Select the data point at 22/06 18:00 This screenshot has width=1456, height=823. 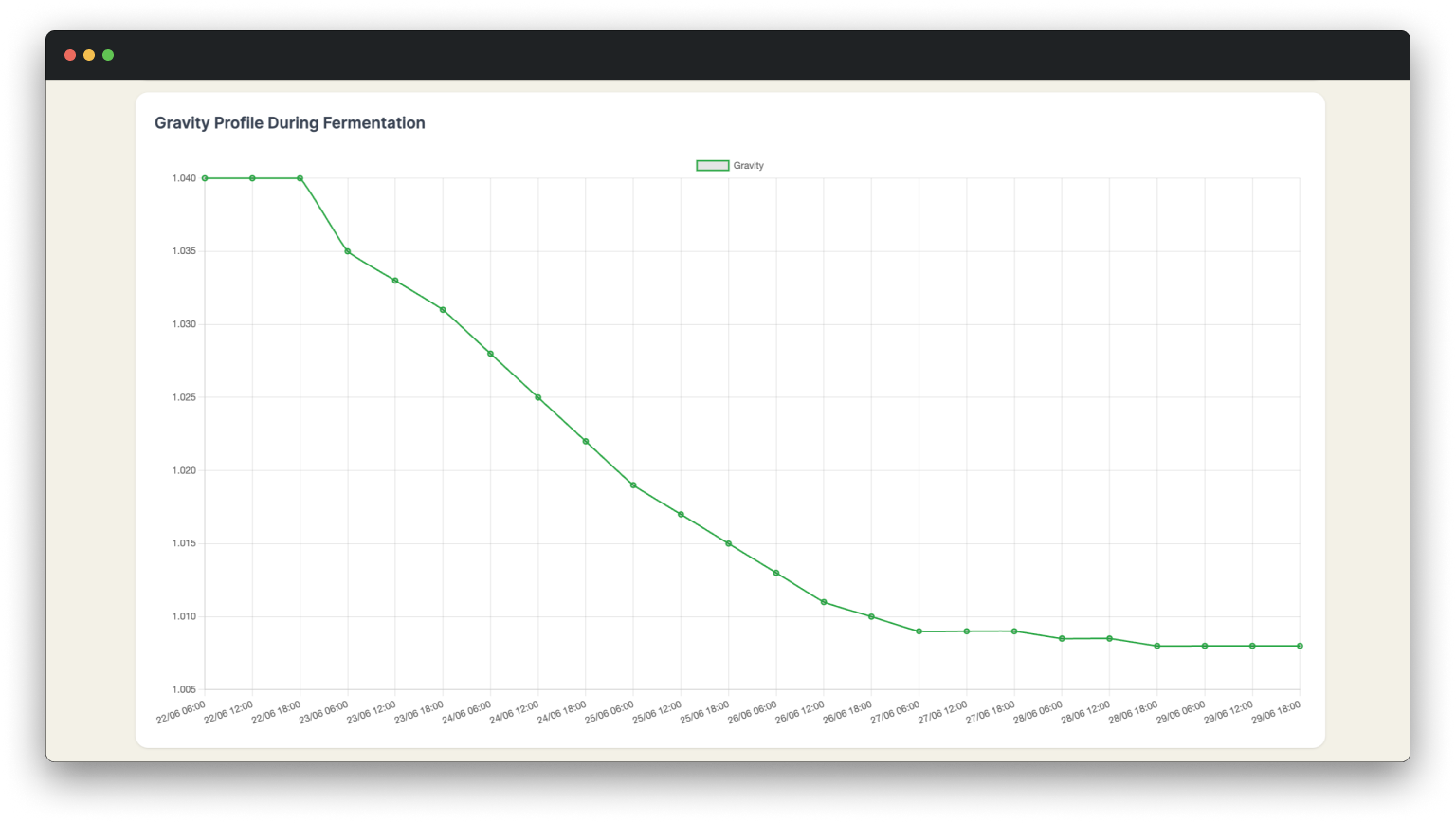point(300,178)
